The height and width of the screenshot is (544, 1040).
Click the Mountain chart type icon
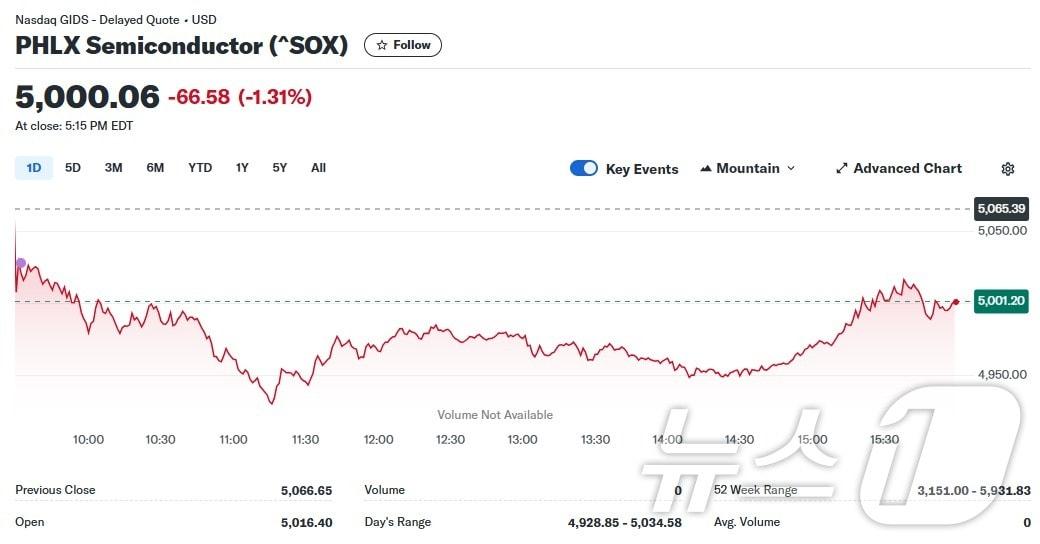coord(706,168)
